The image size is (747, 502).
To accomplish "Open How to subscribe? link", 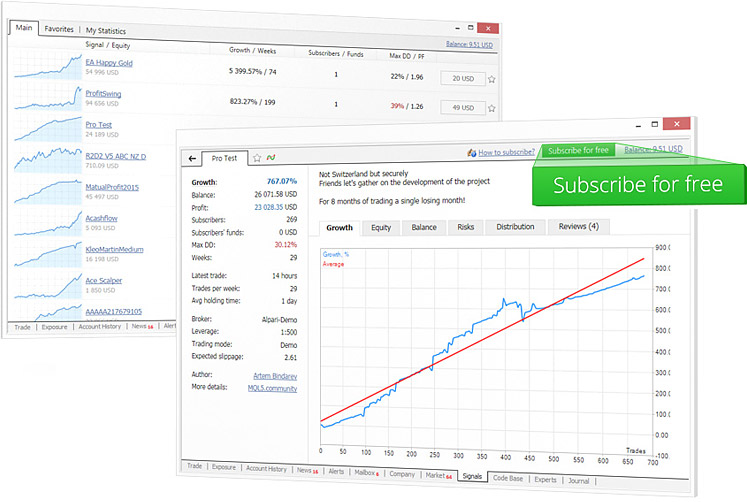I will pyautogui.click(x=506, y=152).
